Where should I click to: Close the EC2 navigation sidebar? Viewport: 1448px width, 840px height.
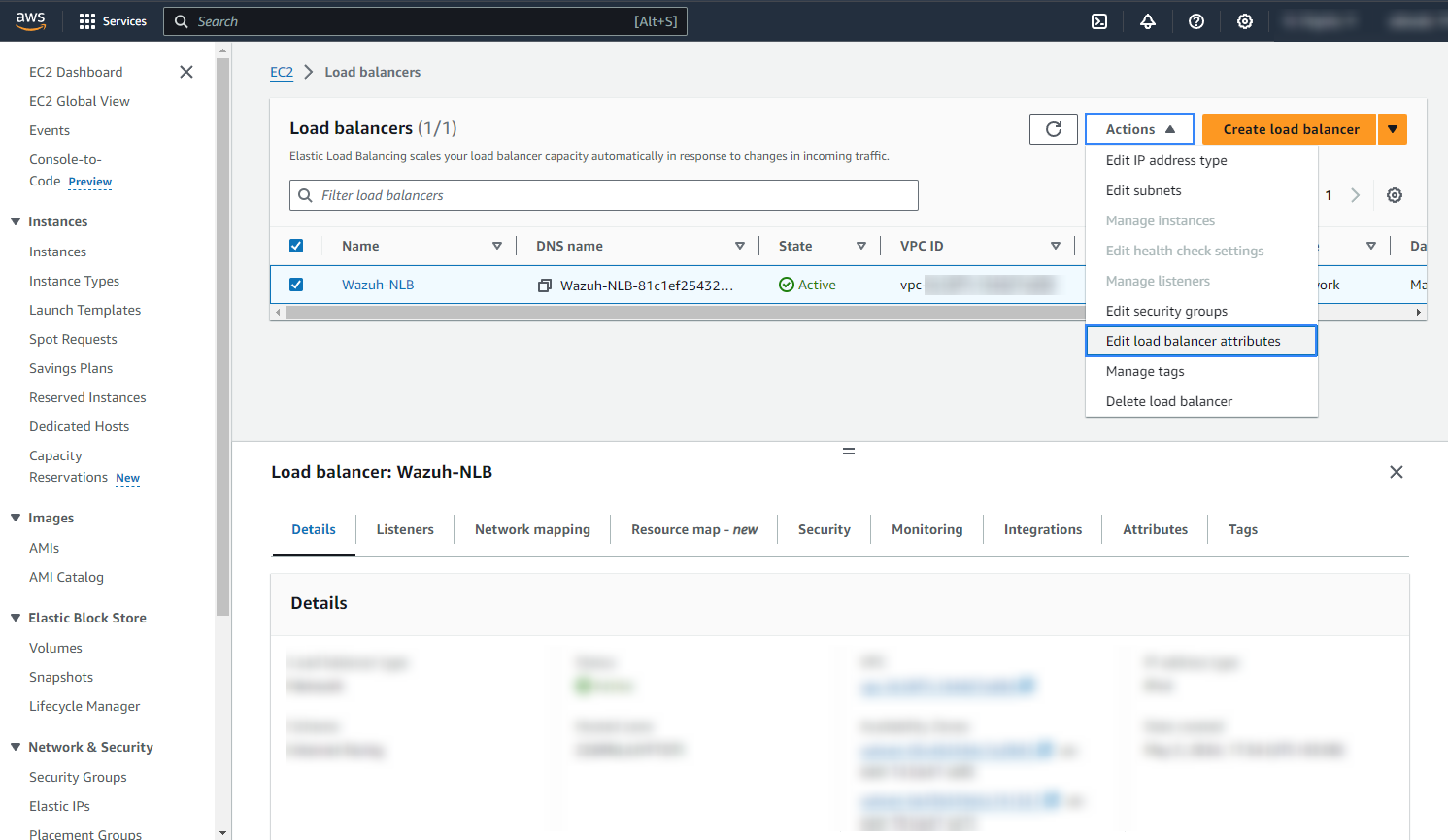click(x=186, y=72)
